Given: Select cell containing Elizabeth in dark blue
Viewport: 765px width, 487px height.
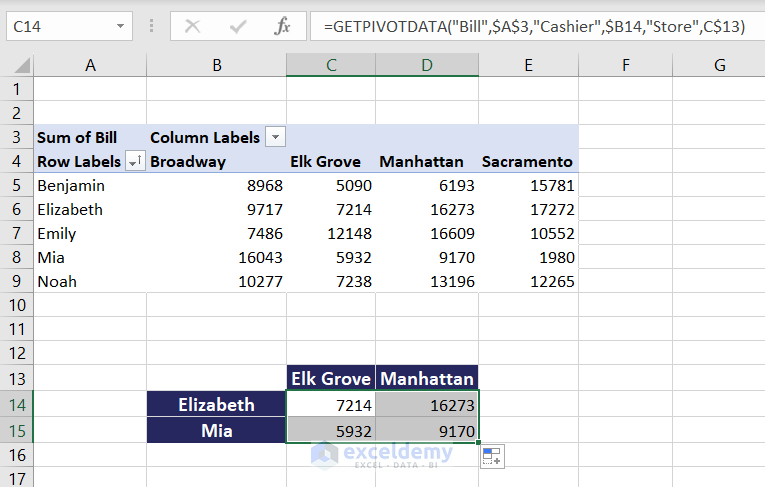Looking at the screenshot, I should coord(216,405).
